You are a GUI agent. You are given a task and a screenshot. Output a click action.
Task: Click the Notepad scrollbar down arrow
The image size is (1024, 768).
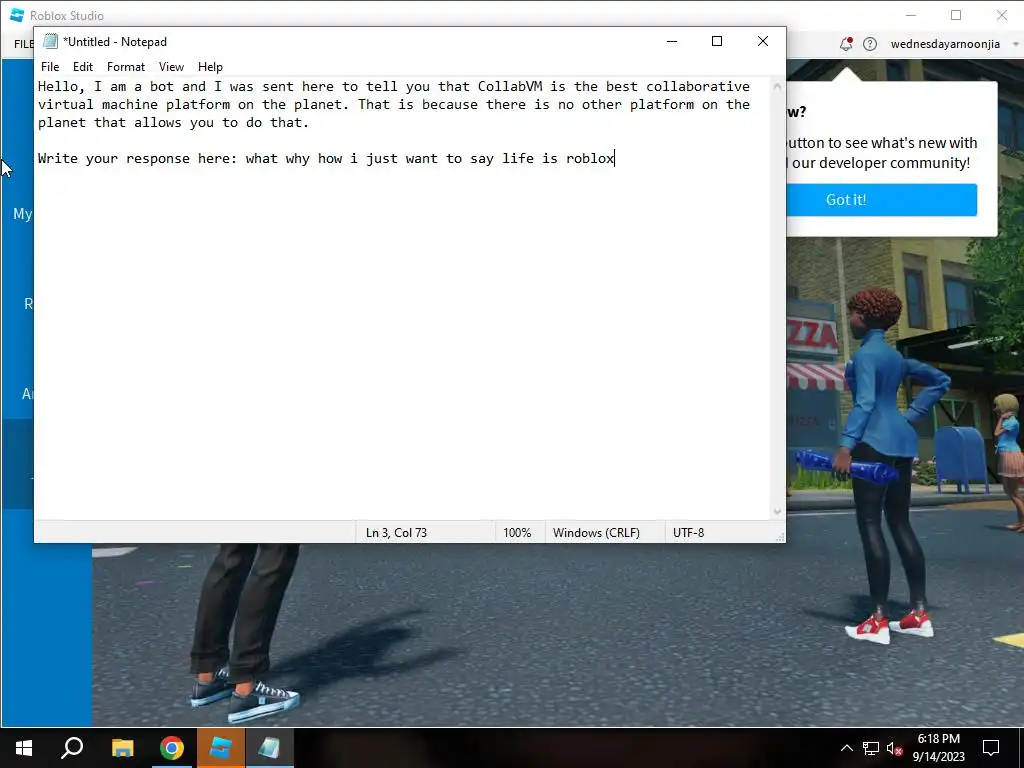(x=777, y=511)
